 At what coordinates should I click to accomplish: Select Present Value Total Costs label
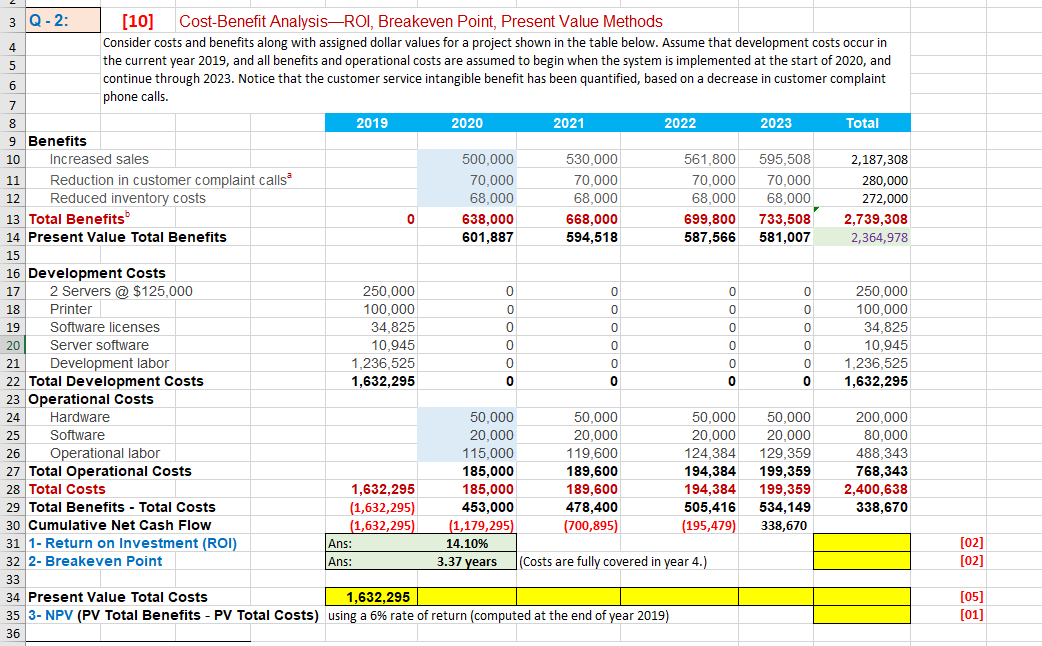(118, 597)
